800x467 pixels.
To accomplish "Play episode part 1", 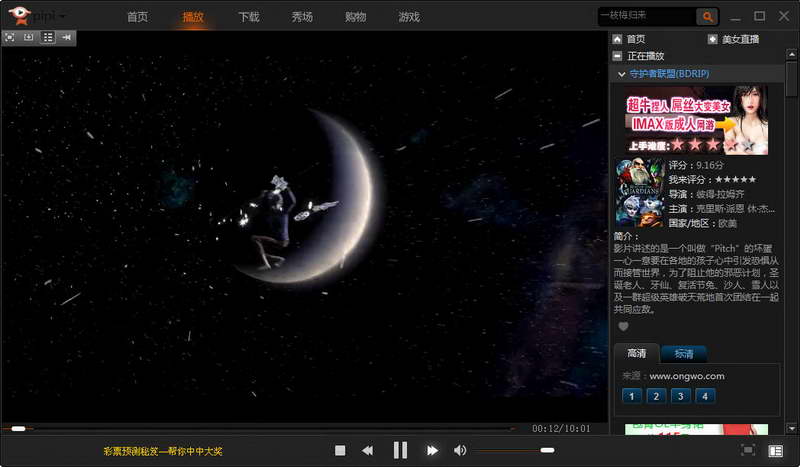I will (632, 396).
